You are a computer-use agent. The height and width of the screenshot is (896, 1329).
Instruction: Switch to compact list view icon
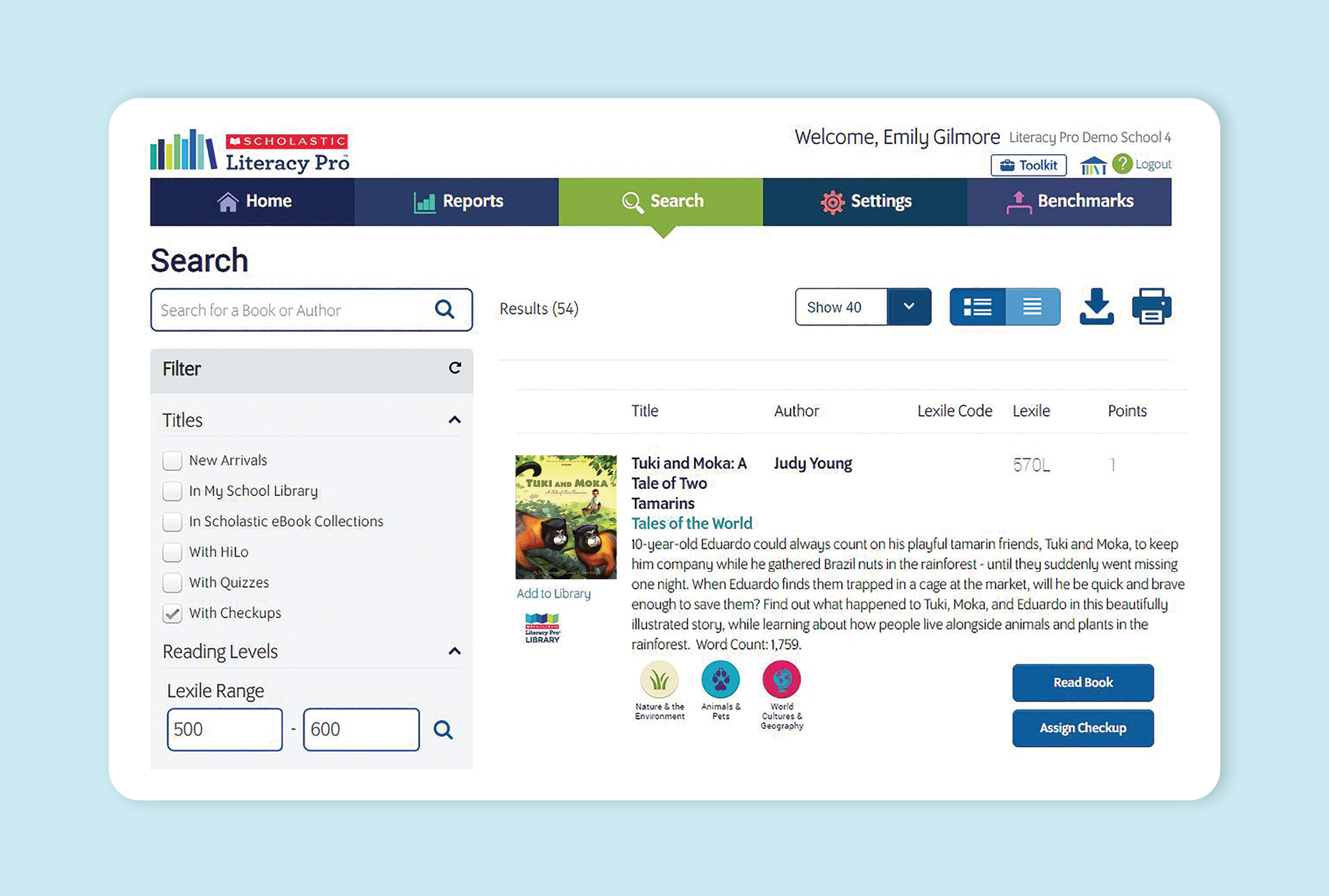(1032, 306)
